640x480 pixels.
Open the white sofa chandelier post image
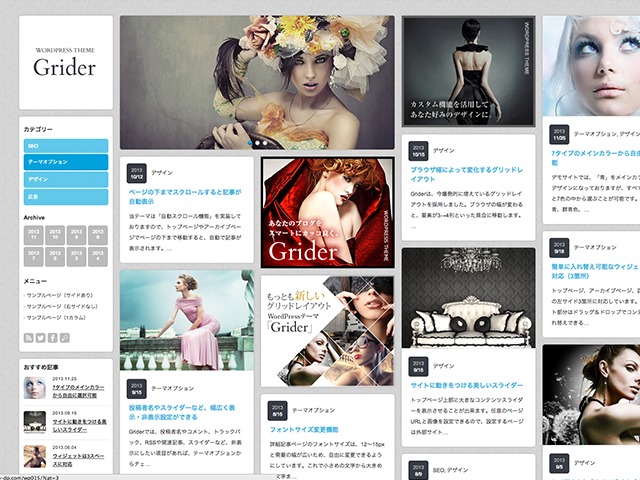[468, 298]
